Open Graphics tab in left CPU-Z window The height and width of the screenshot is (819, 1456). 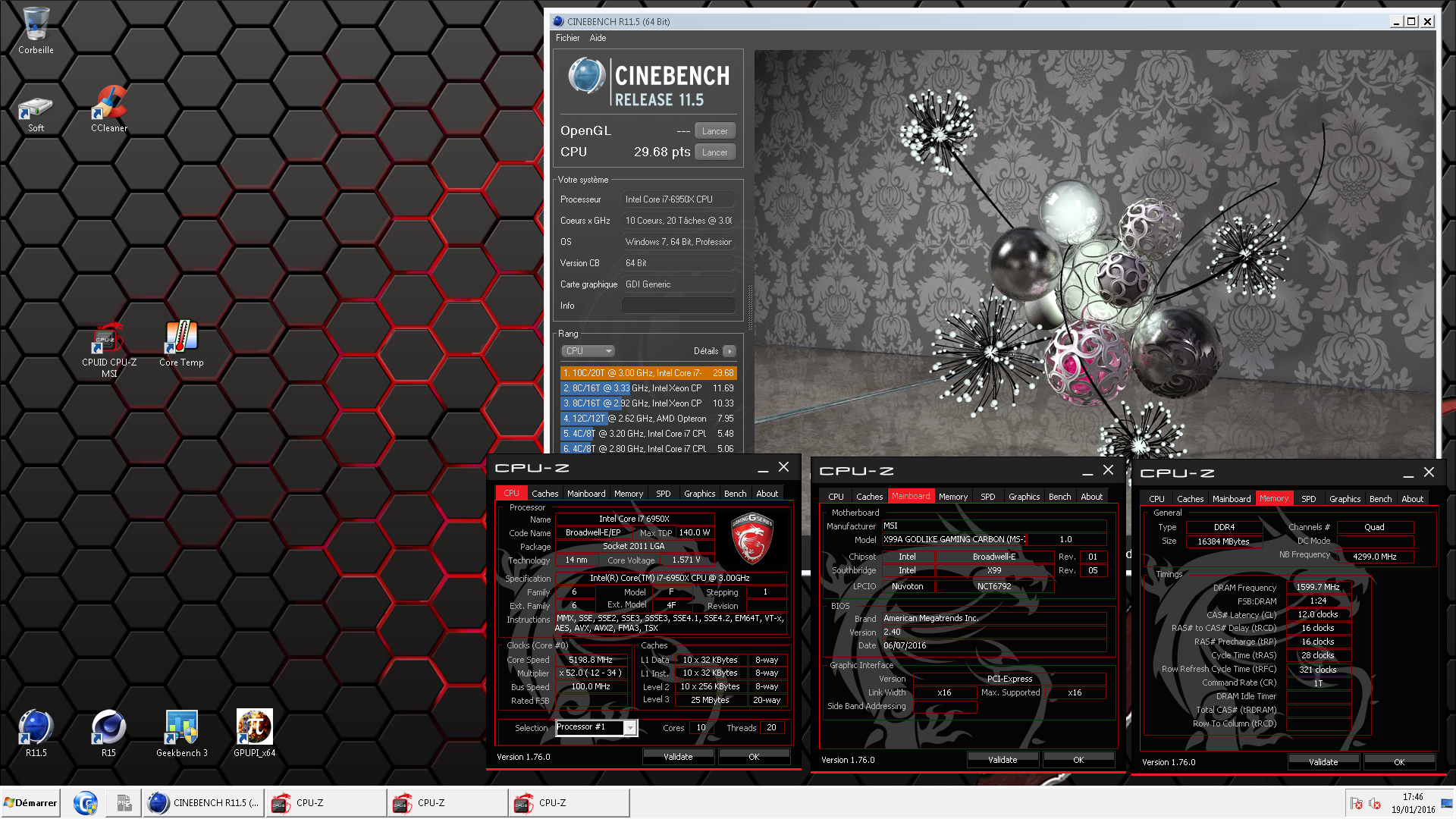[699, 494]
